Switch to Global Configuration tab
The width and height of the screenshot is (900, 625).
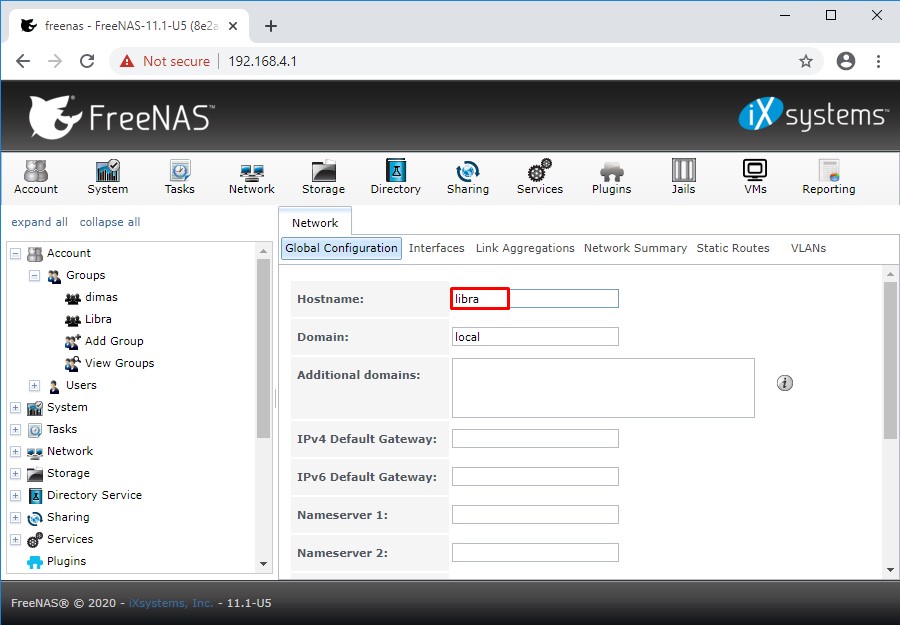point(341,248)
